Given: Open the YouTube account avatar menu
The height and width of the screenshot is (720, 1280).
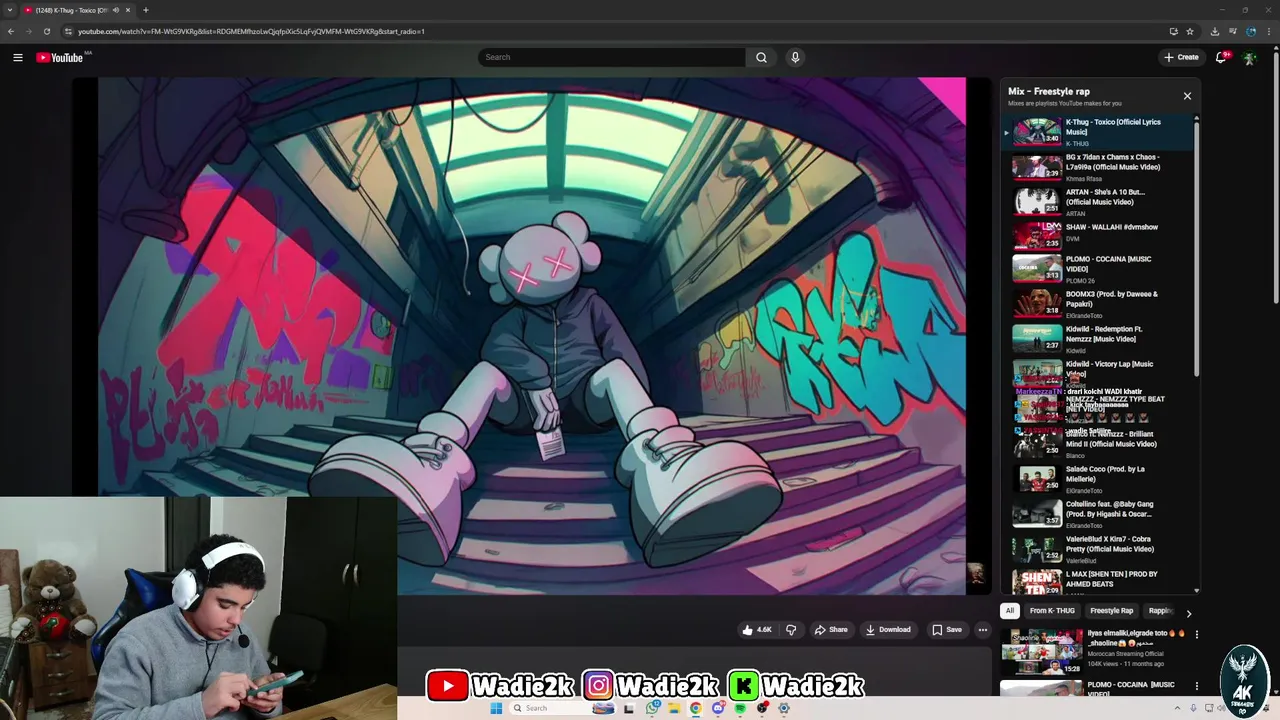Looking at the screenshot, I should point(1249,57).
